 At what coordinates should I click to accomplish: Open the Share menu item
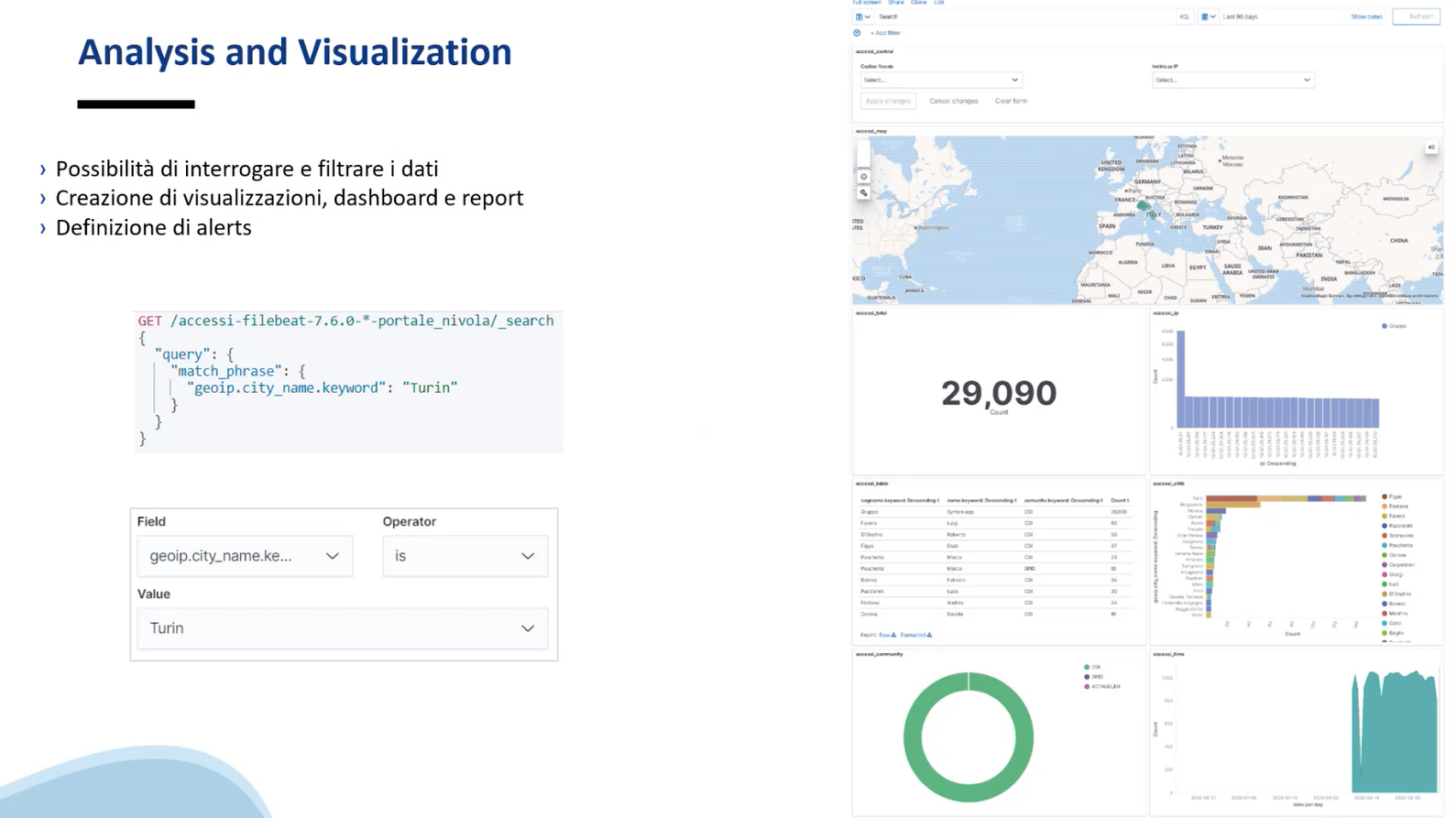point(895,3)
